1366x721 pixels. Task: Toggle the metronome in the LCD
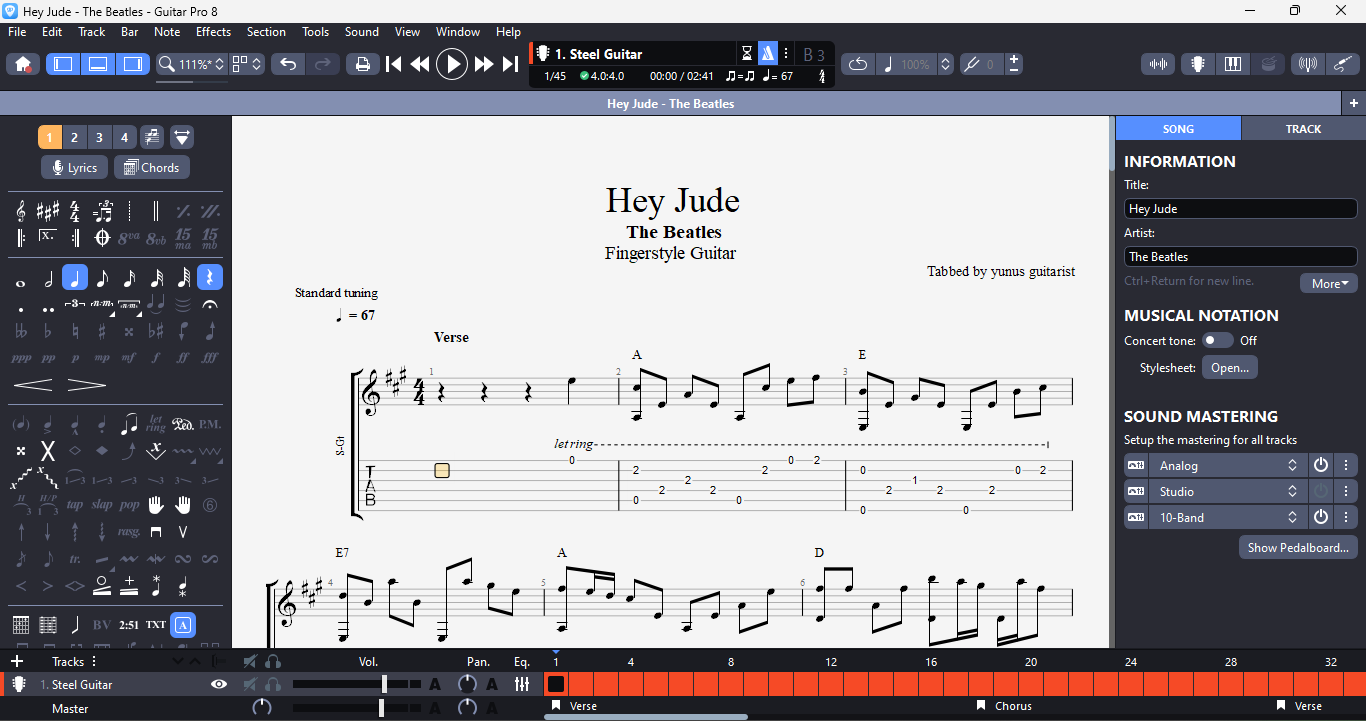[768, 54]
